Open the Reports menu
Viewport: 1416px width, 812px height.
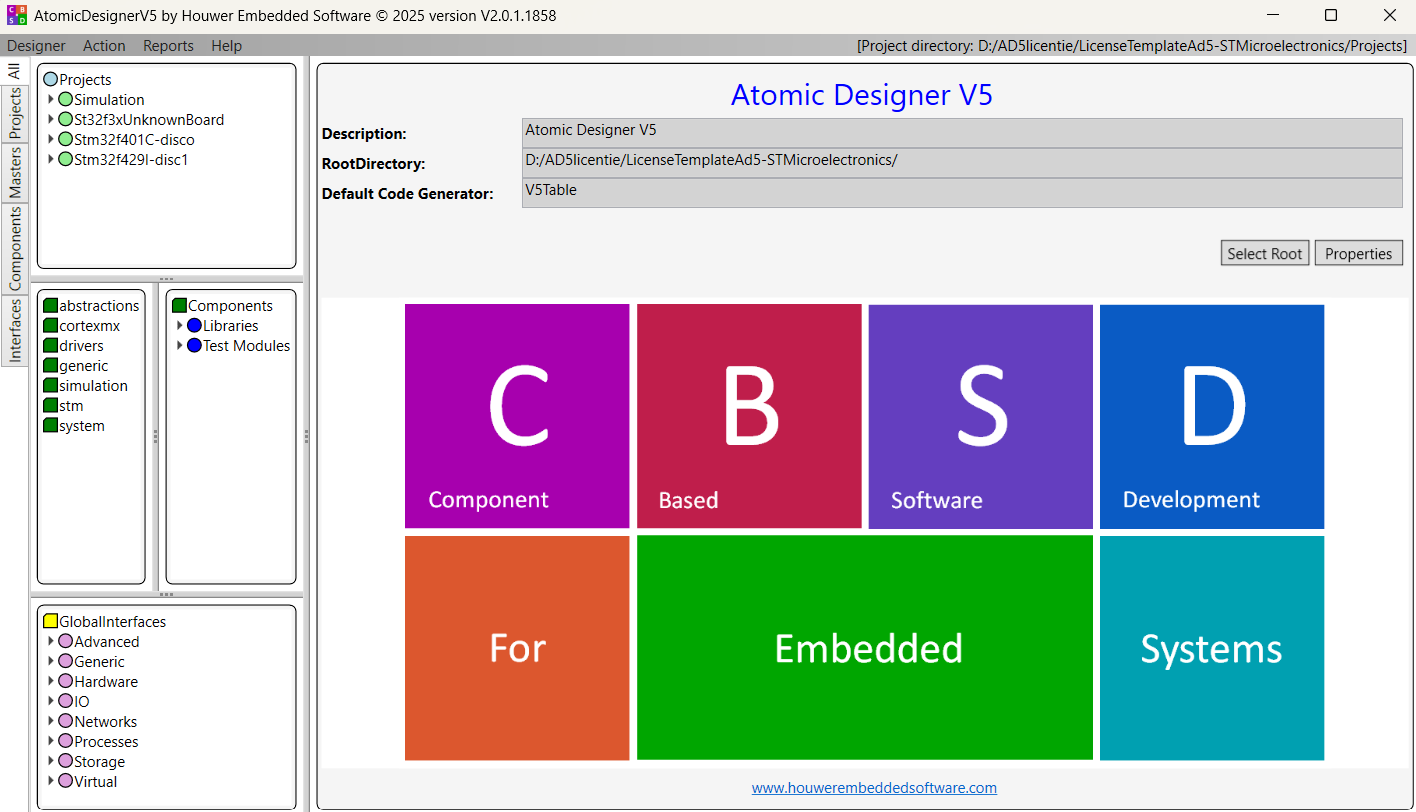click(168, 46)
